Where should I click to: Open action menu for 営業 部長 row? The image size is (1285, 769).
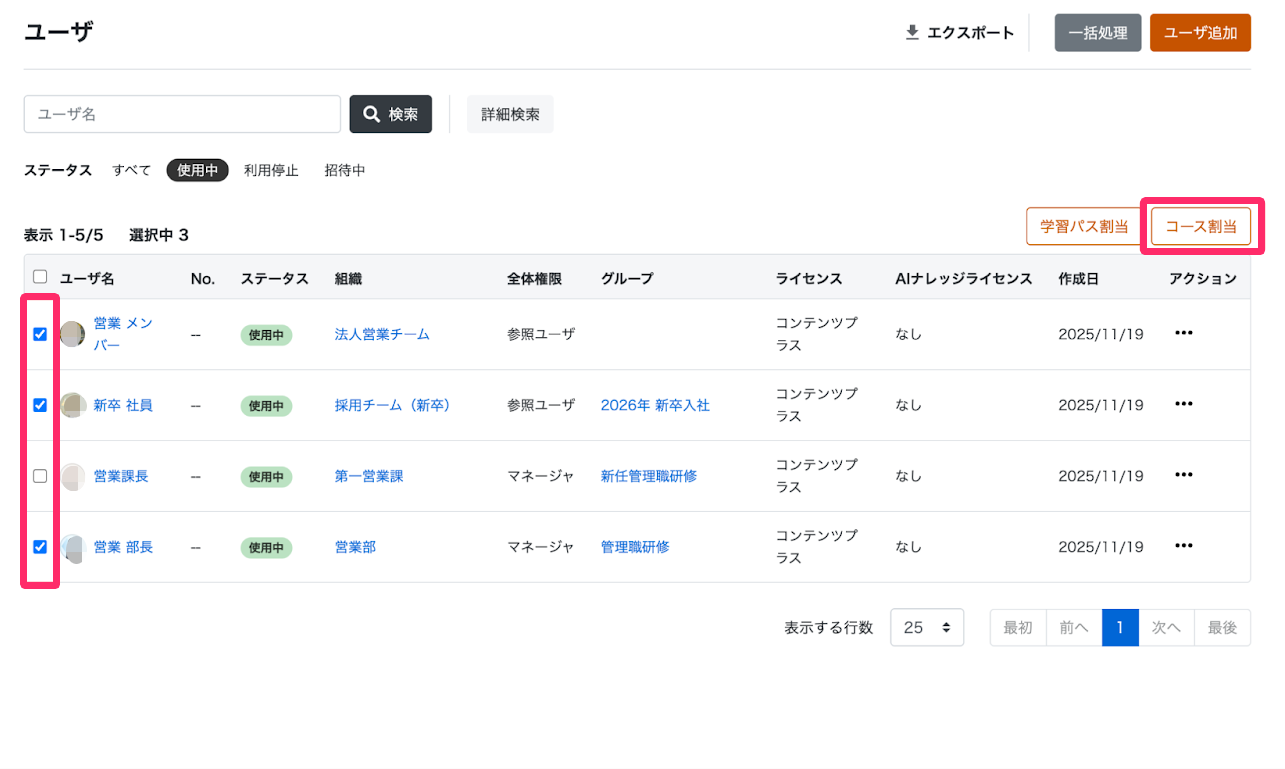(x=1184, y=547)
